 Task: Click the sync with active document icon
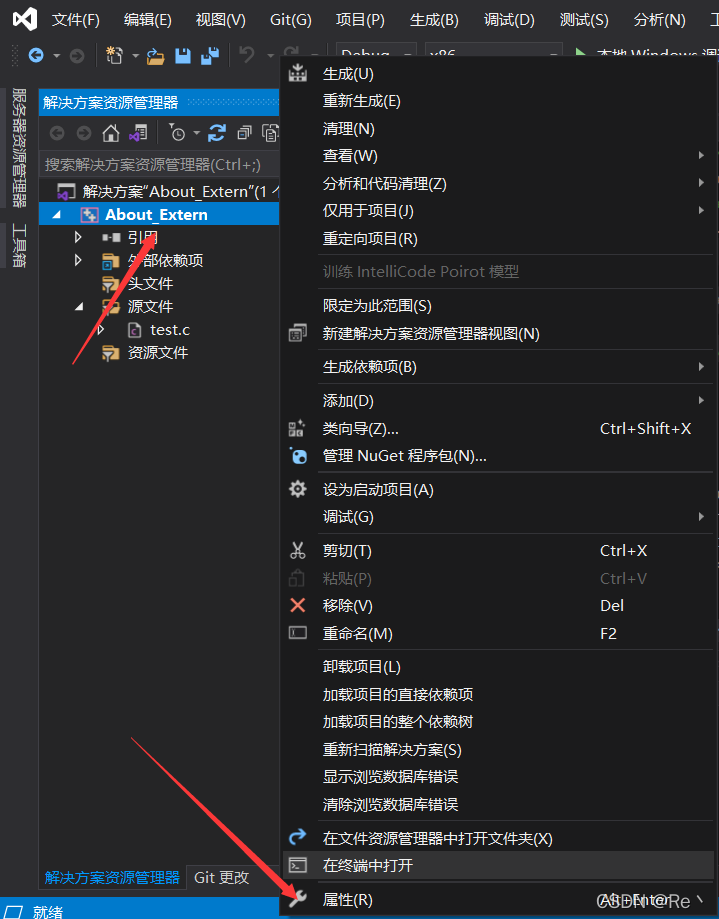pos(217,134)
